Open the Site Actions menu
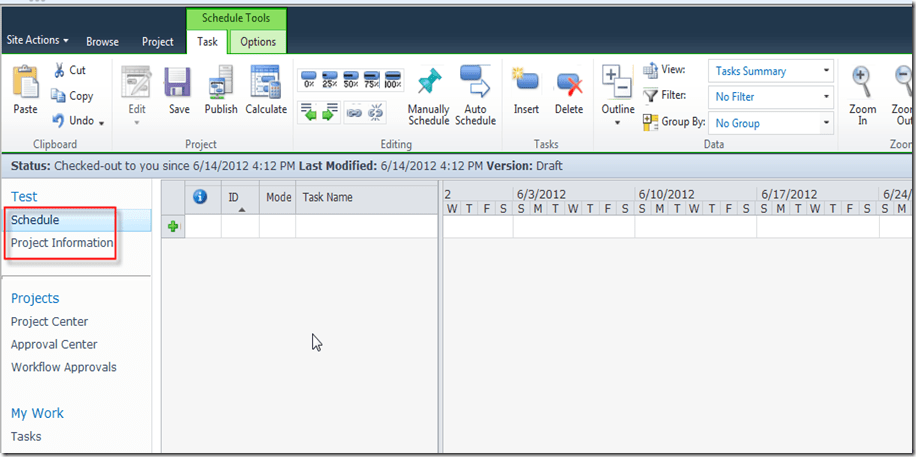916x457 pixels. point(38,41)
